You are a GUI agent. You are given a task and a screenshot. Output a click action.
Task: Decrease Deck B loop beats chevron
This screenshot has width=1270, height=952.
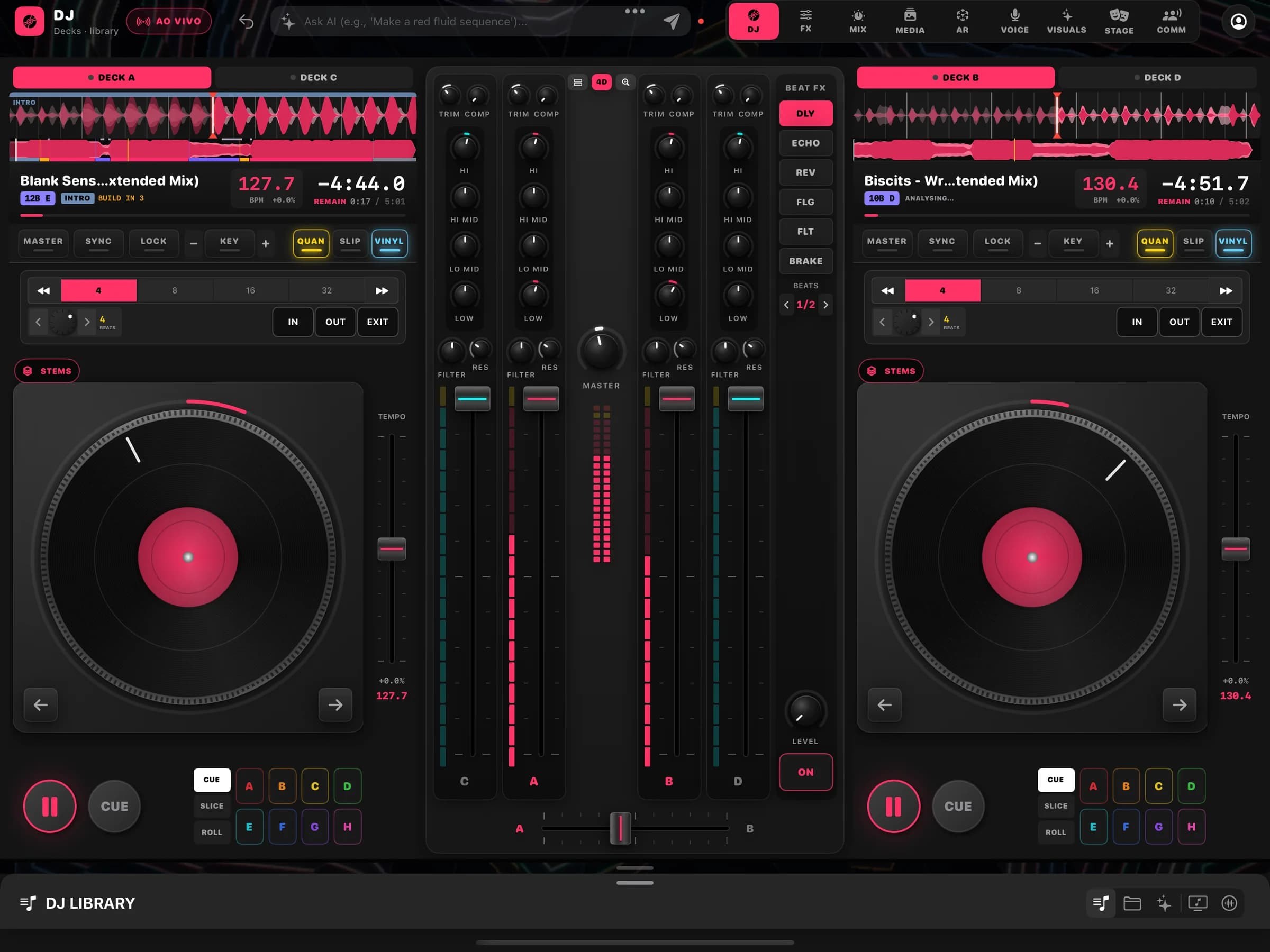tap(882, 322)
